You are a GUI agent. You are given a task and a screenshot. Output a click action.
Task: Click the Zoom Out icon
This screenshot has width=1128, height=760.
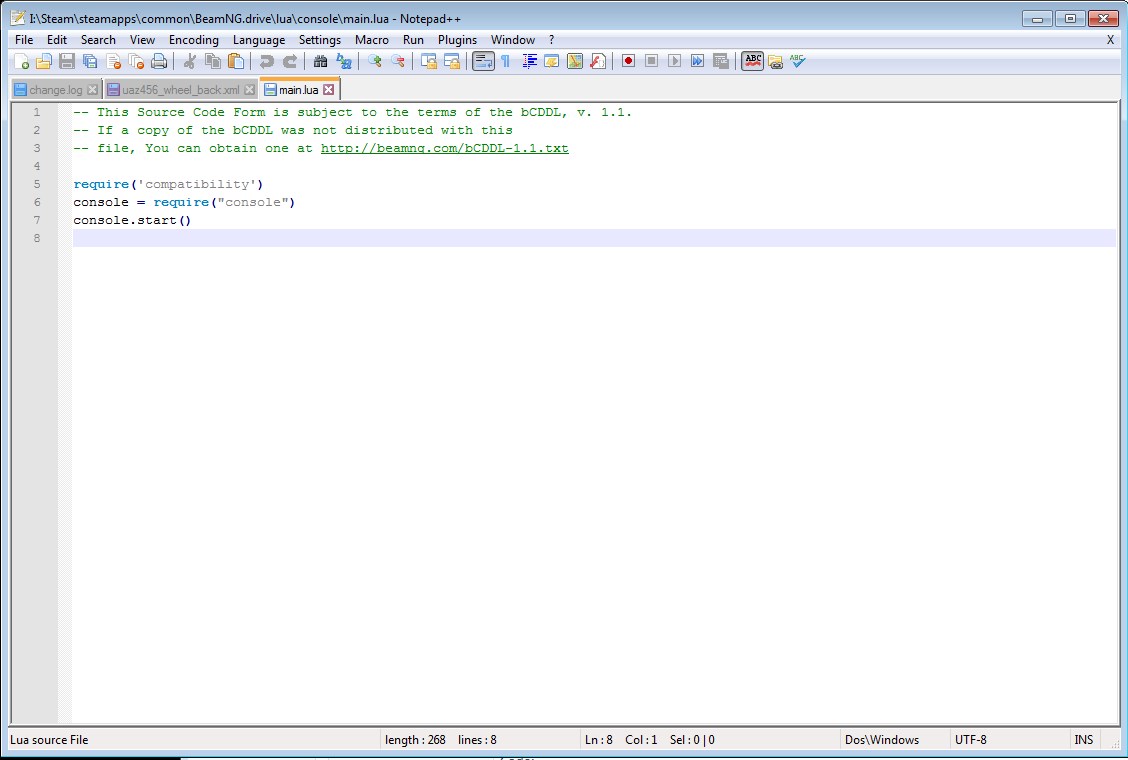point(398,61)
